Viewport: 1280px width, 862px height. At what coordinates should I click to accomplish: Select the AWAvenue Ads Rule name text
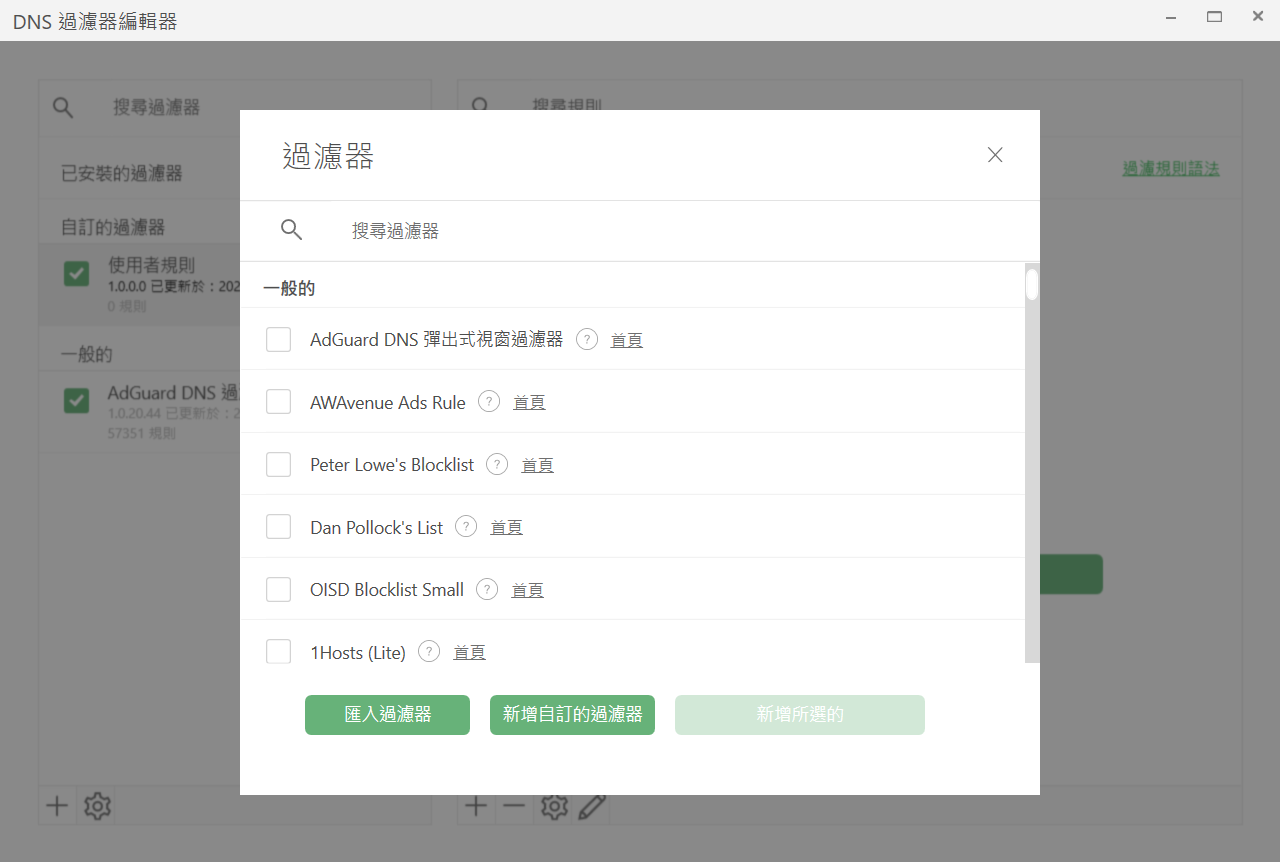(388, 402)
